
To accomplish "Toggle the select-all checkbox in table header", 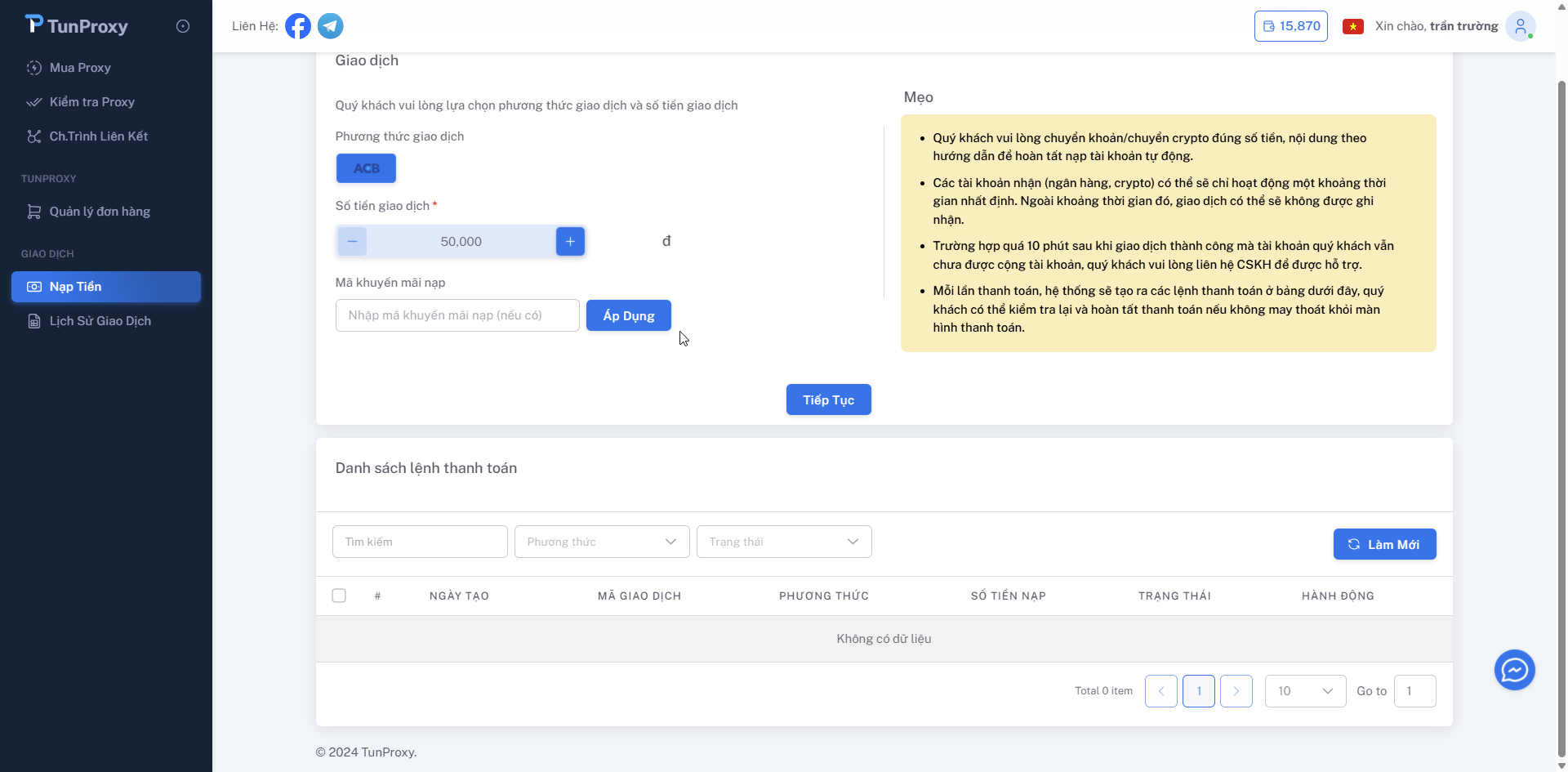I will coord(339,596).
